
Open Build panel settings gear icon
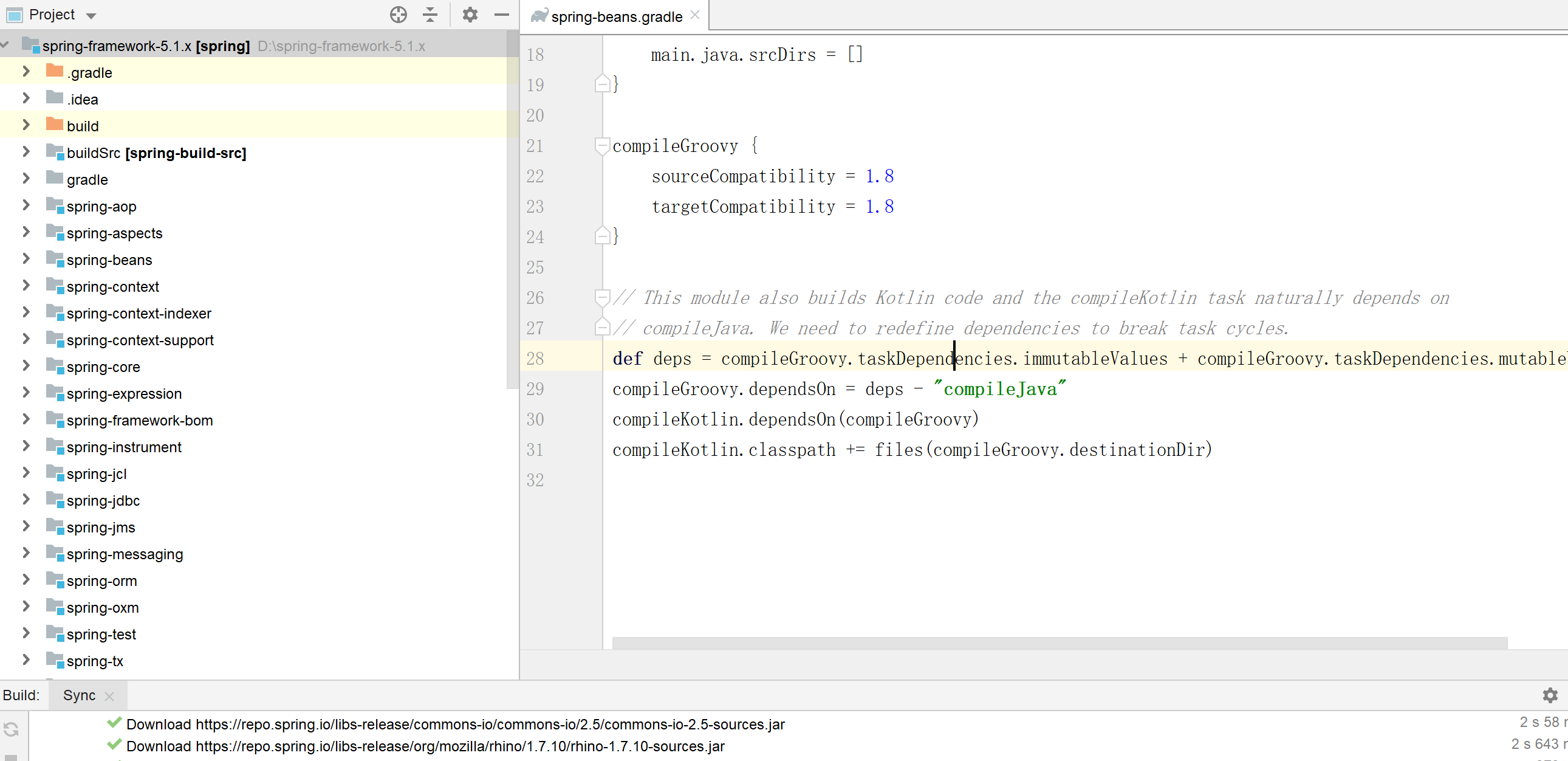pyautogui.click(x=1550, y=695)
